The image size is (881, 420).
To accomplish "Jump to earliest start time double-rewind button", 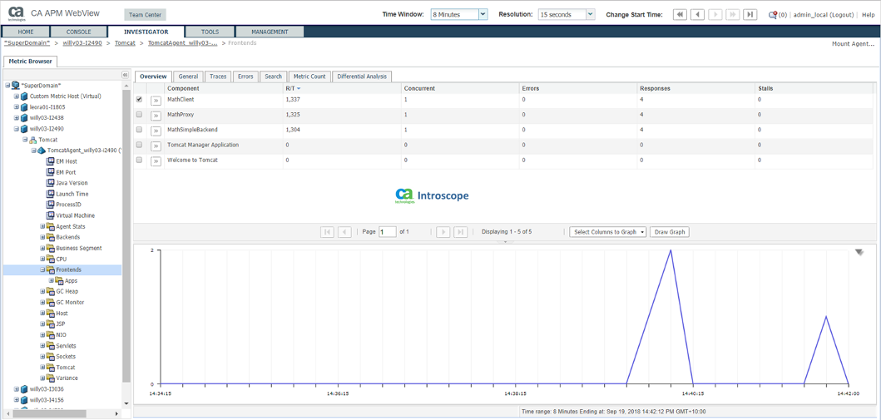I will pyautogui.click(x=680, y=15).
